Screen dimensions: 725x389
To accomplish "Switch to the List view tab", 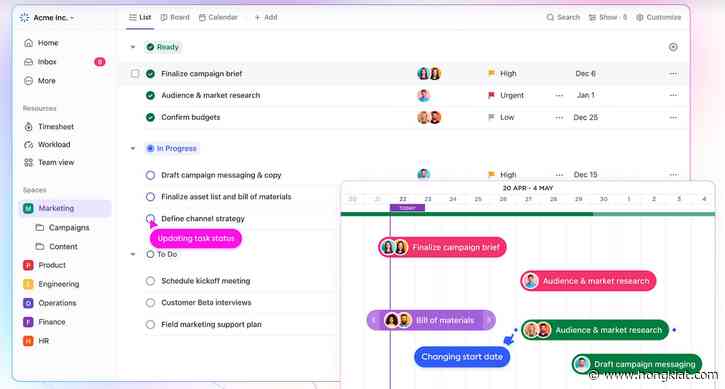I will click(x=140, y=17).
